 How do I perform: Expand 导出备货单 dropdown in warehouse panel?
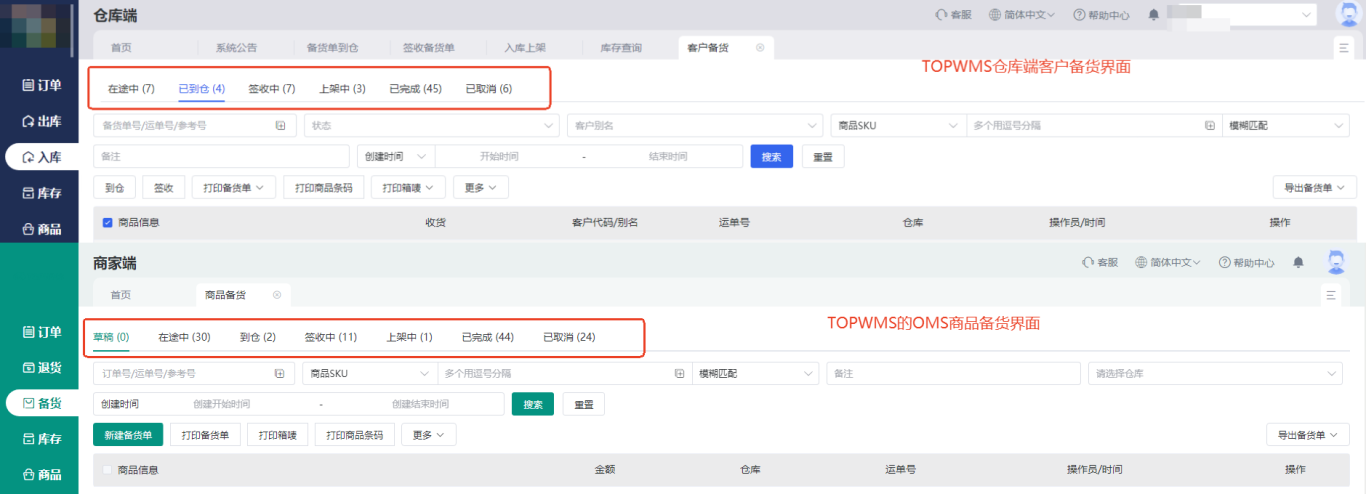click(1313, 187)
